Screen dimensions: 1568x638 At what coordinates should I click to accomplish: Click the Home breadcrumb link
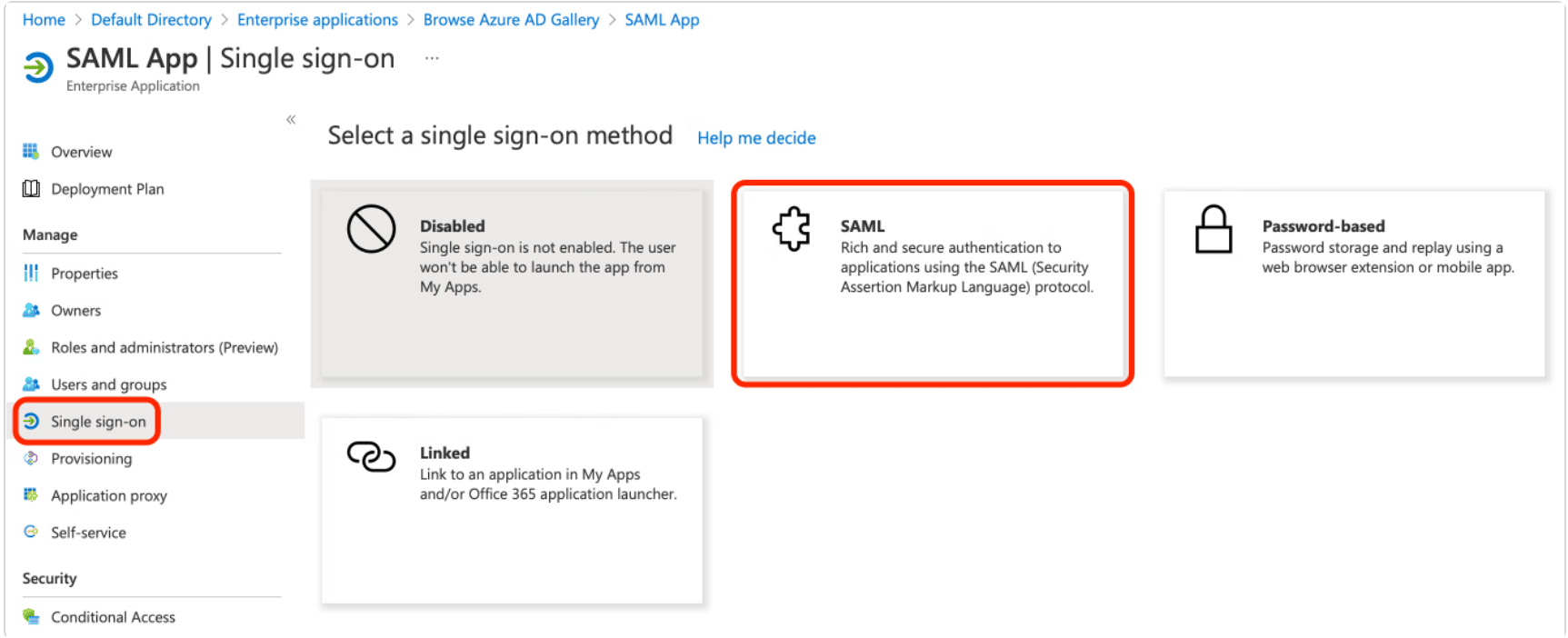pyautogui.click(x=44, y=20)
